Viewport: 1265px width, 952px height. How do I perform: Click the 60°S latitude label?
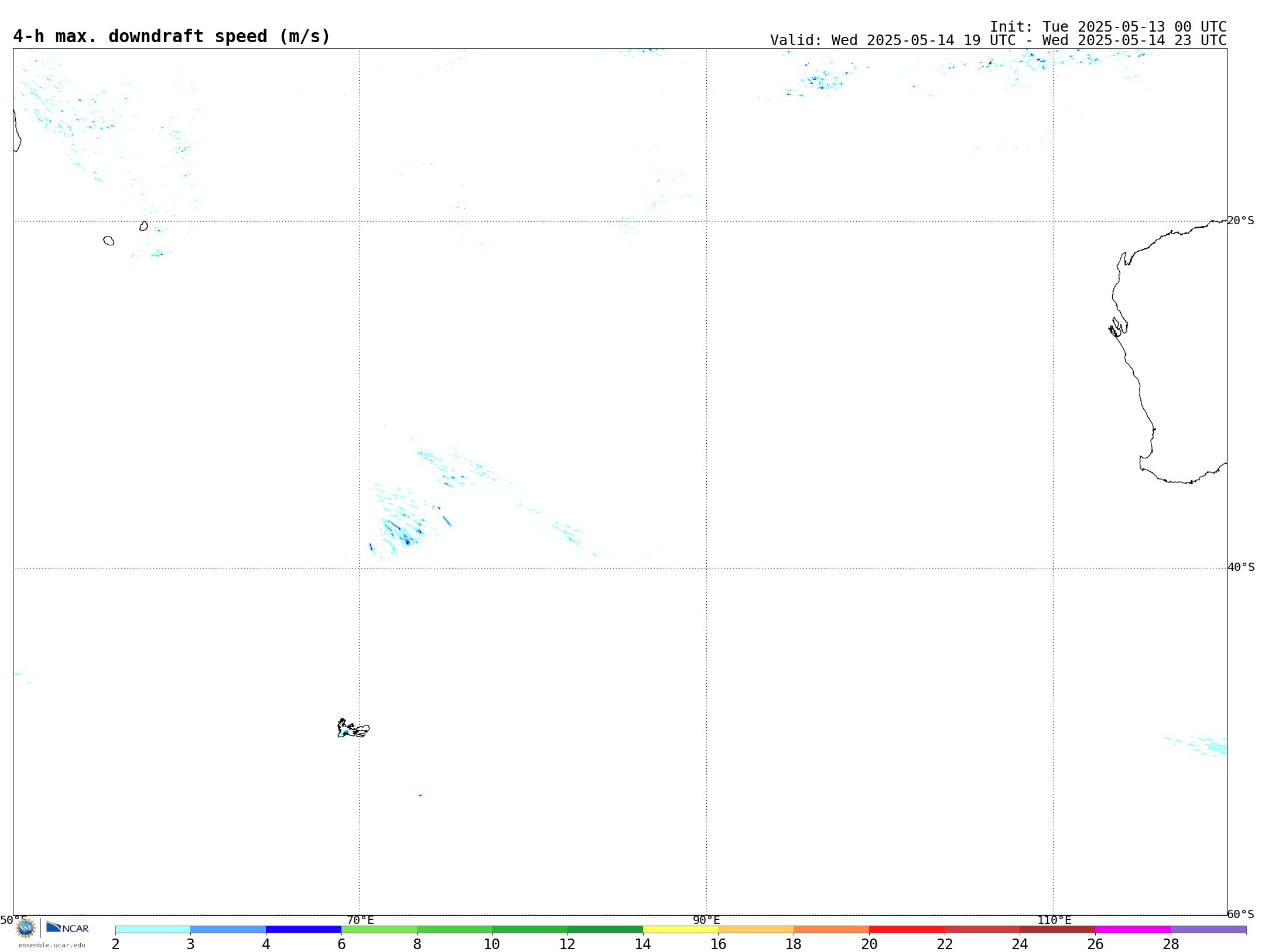click(1240, 914)
